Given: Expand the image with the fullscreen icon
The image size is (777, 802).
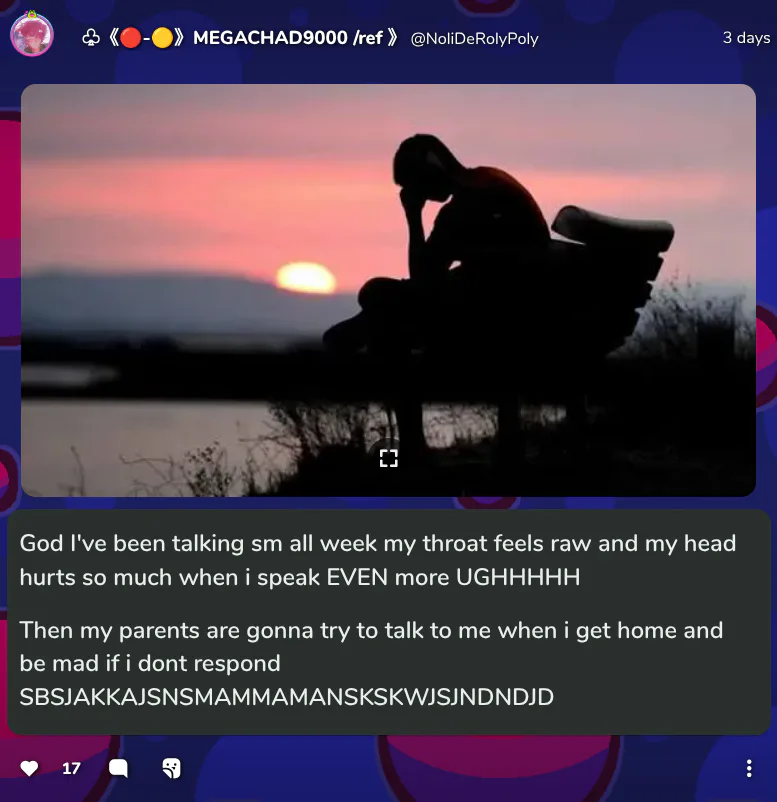Looking at the screenshot, I should coord(389,458).
